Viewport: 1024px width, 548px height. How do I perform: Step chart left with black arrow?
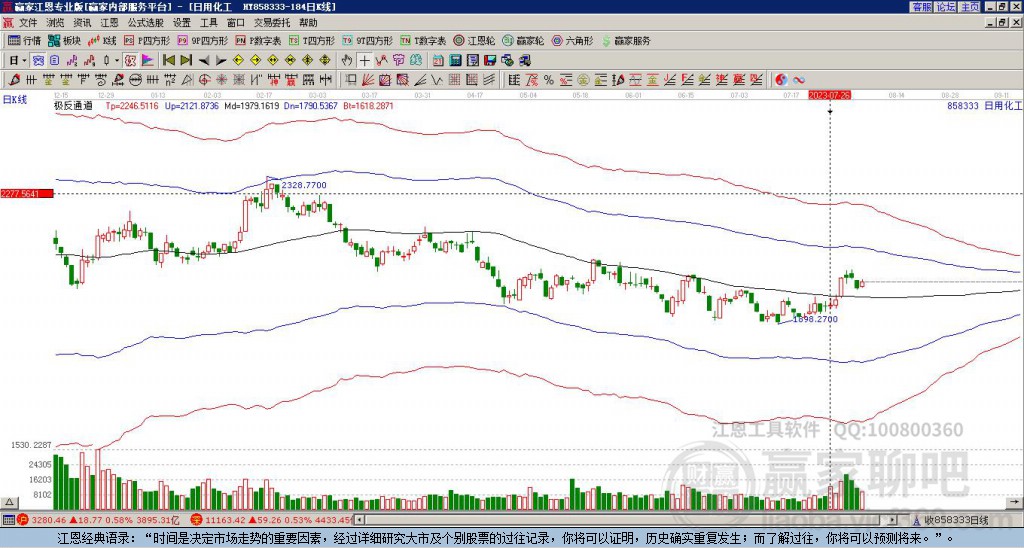click(204, 61)
